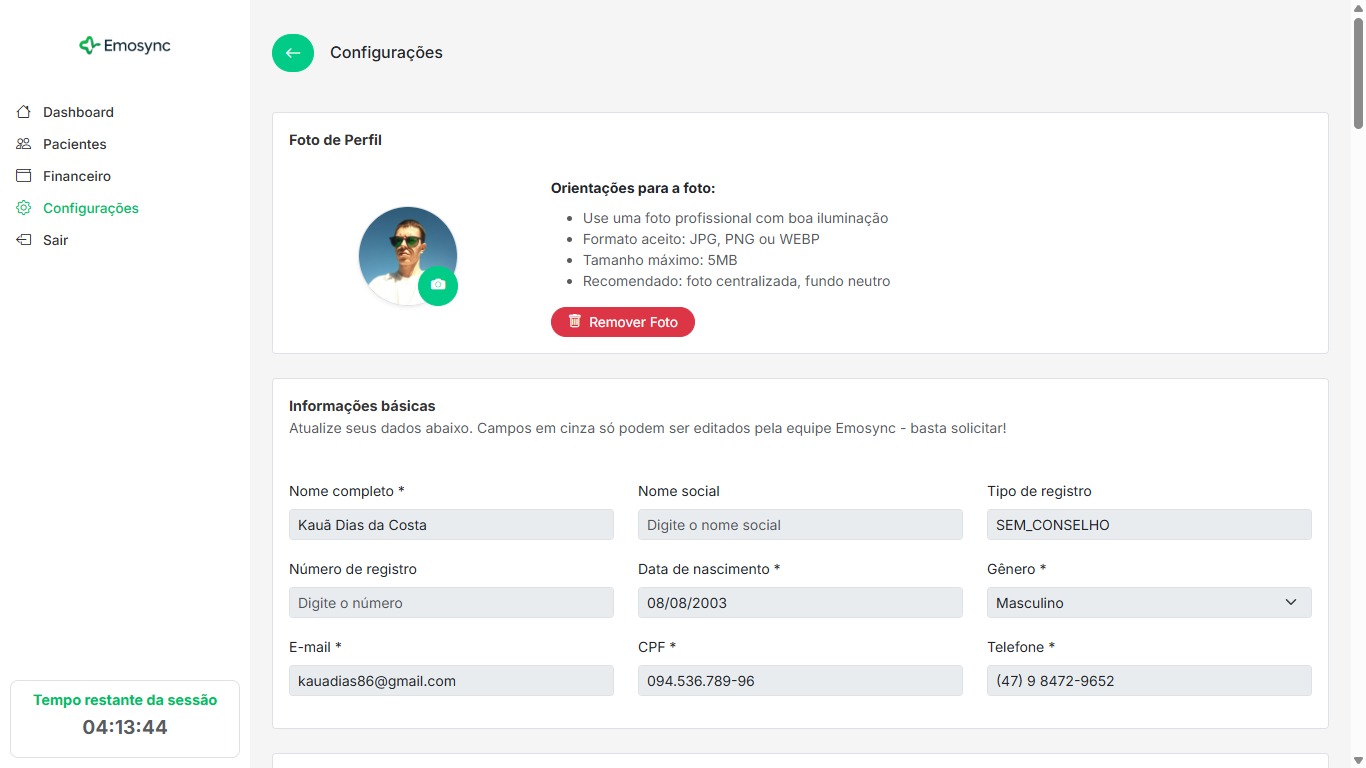Viewport: 1366px width, 768px height.
Task: Click the profile photo thumbnail
Action: pos(400,250)
